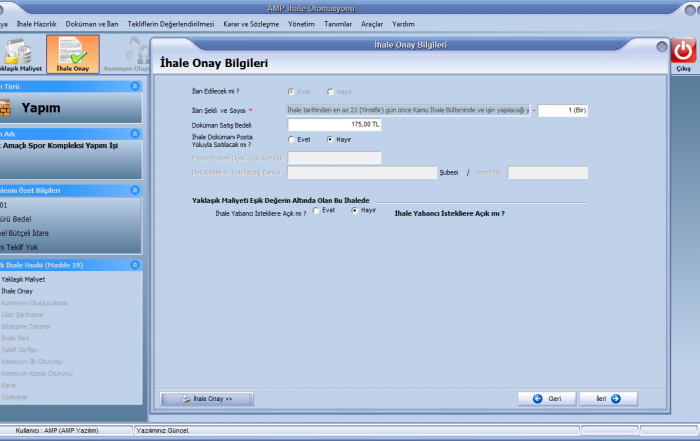Select Evet for posta yoluyla satılacak
700x441 pixels.
click(x=291, y=140)
